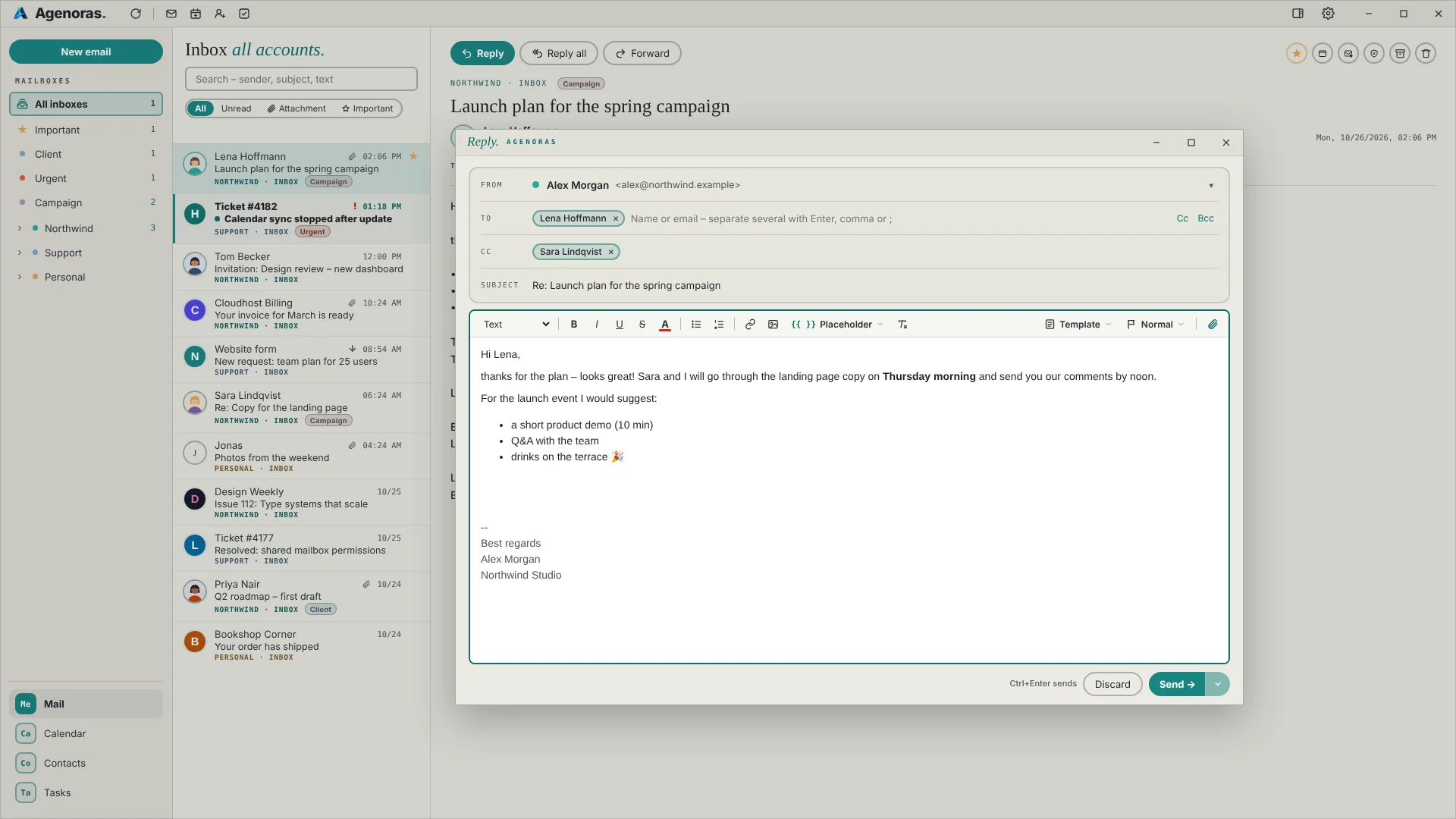Remove Sara Lindqvist from Cc field
Viewport: 1456px width, 819px height.
[610, 253]
